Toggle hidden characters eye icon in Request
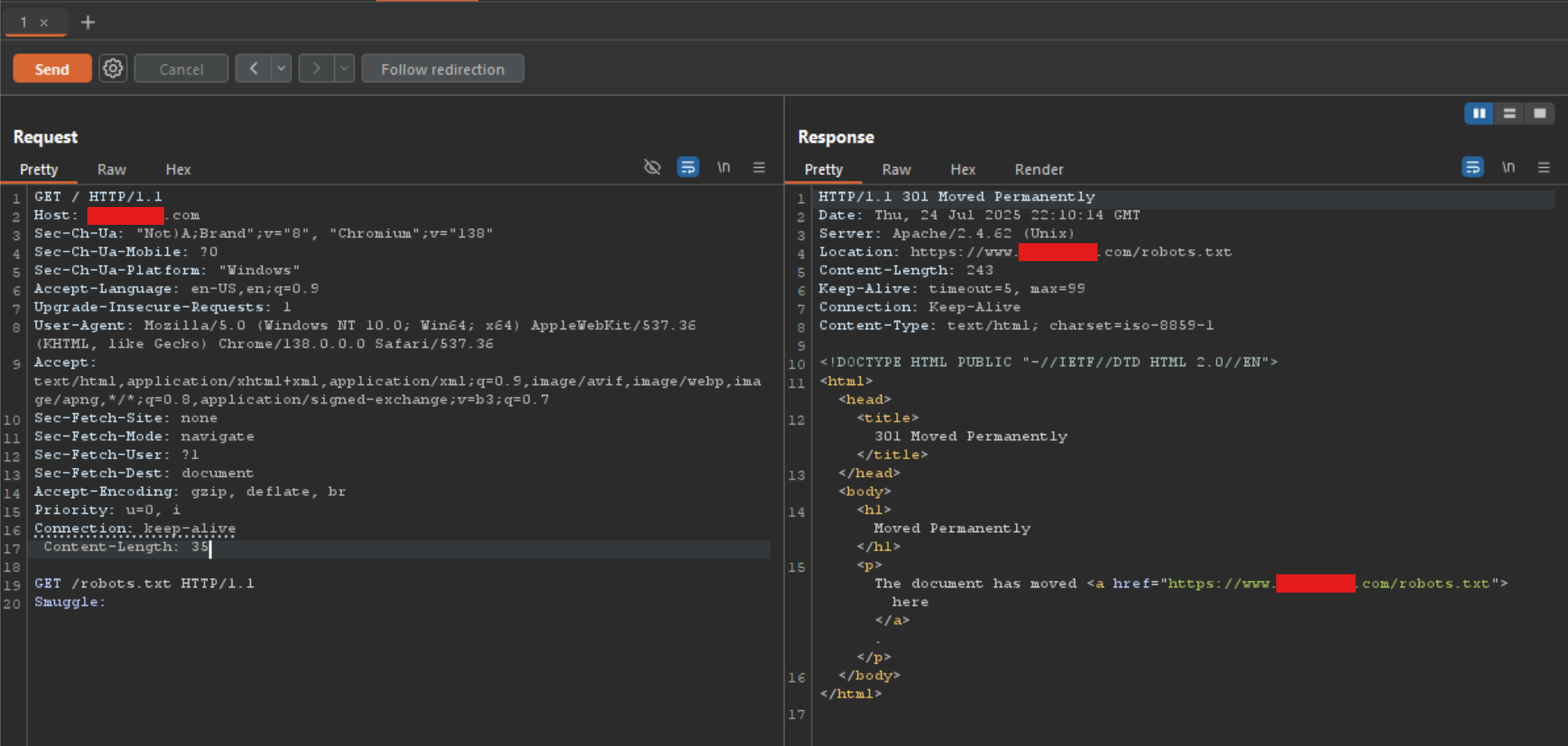 click(x=652, y=168)
